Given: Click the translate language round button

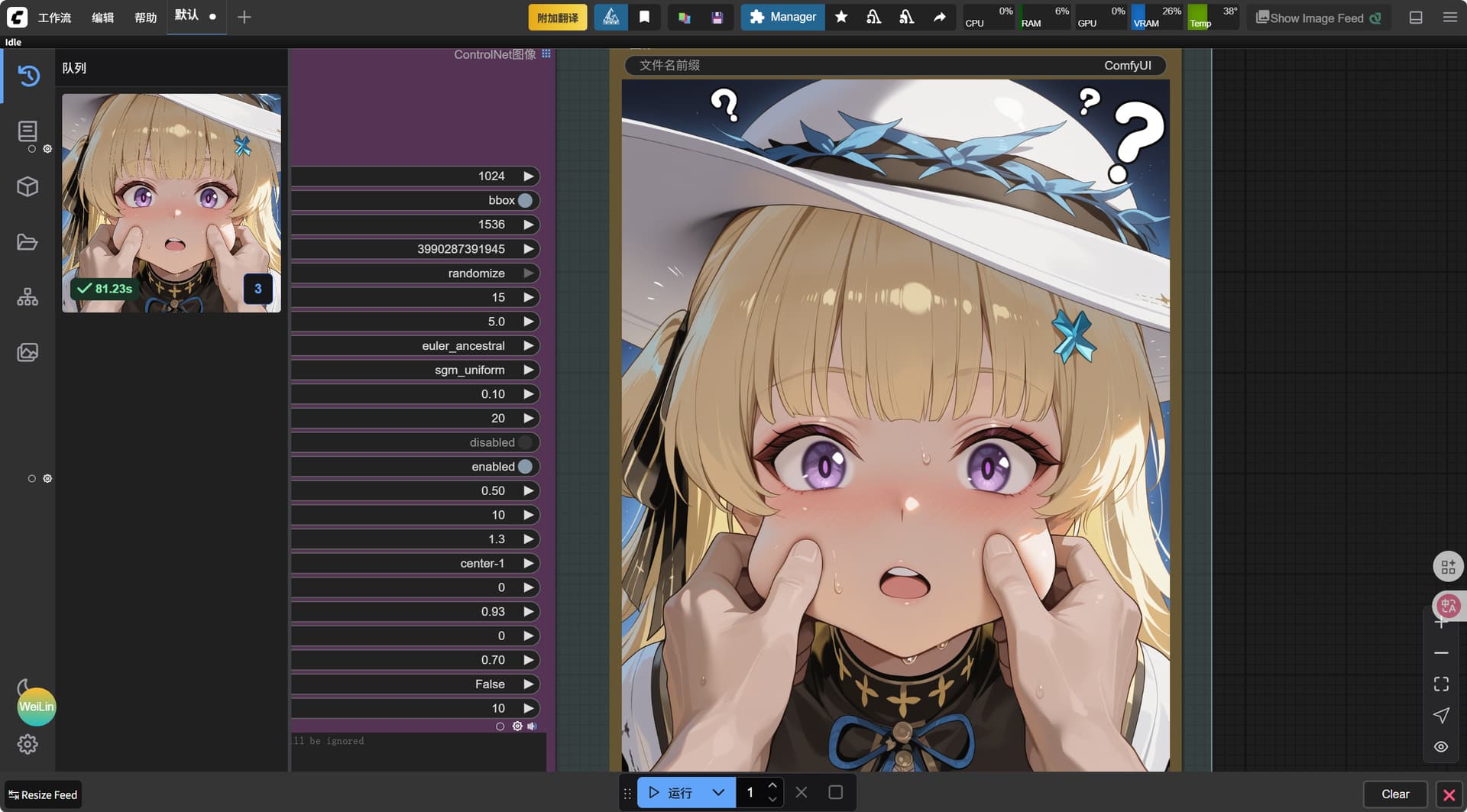Looking at the screenshot, I should [1449, 607].
